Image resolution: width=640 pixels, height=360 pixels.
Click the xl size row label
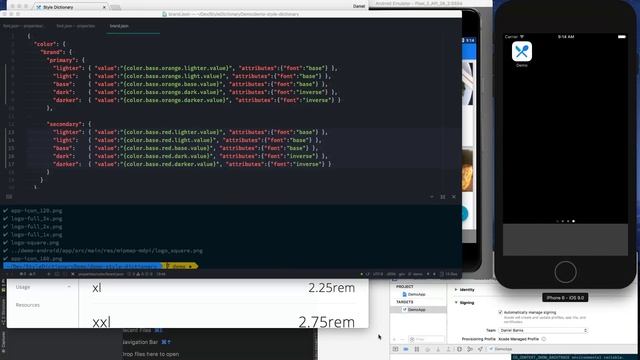click(x=97, y=287)
